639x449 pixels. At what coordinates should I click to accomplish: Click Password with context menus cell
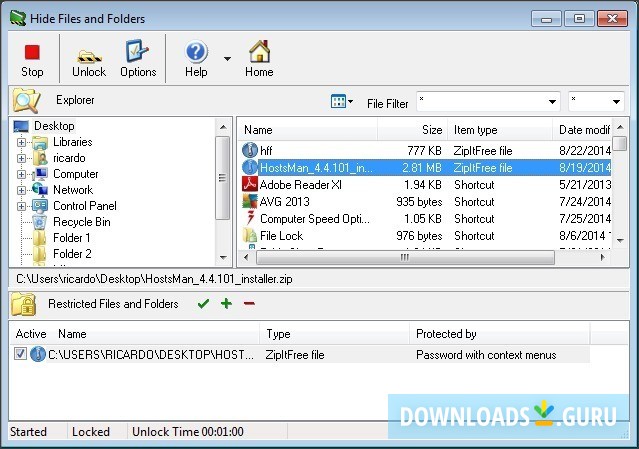click(x=486, y=355)
